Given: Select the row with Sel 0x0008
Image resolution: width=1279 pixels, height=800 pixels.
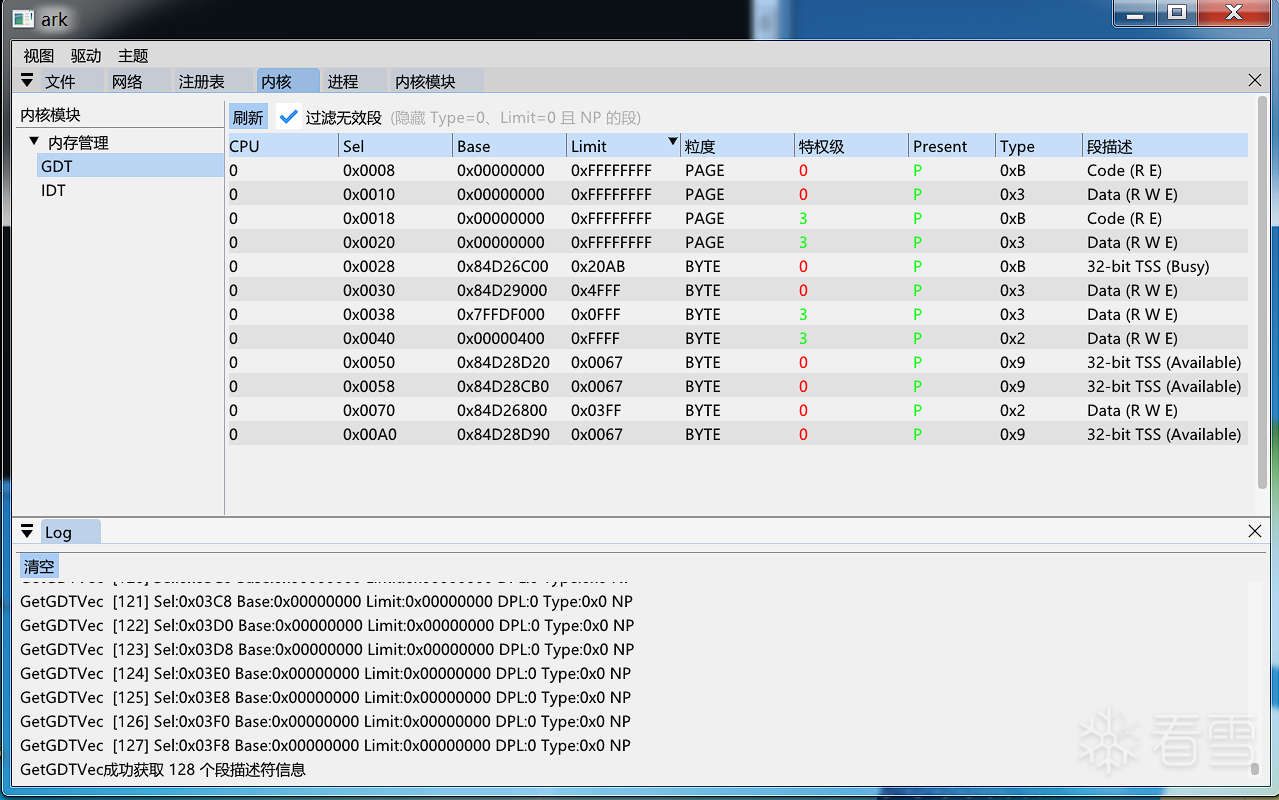Looking at the screenshot, I should click(x=738, y=170).
